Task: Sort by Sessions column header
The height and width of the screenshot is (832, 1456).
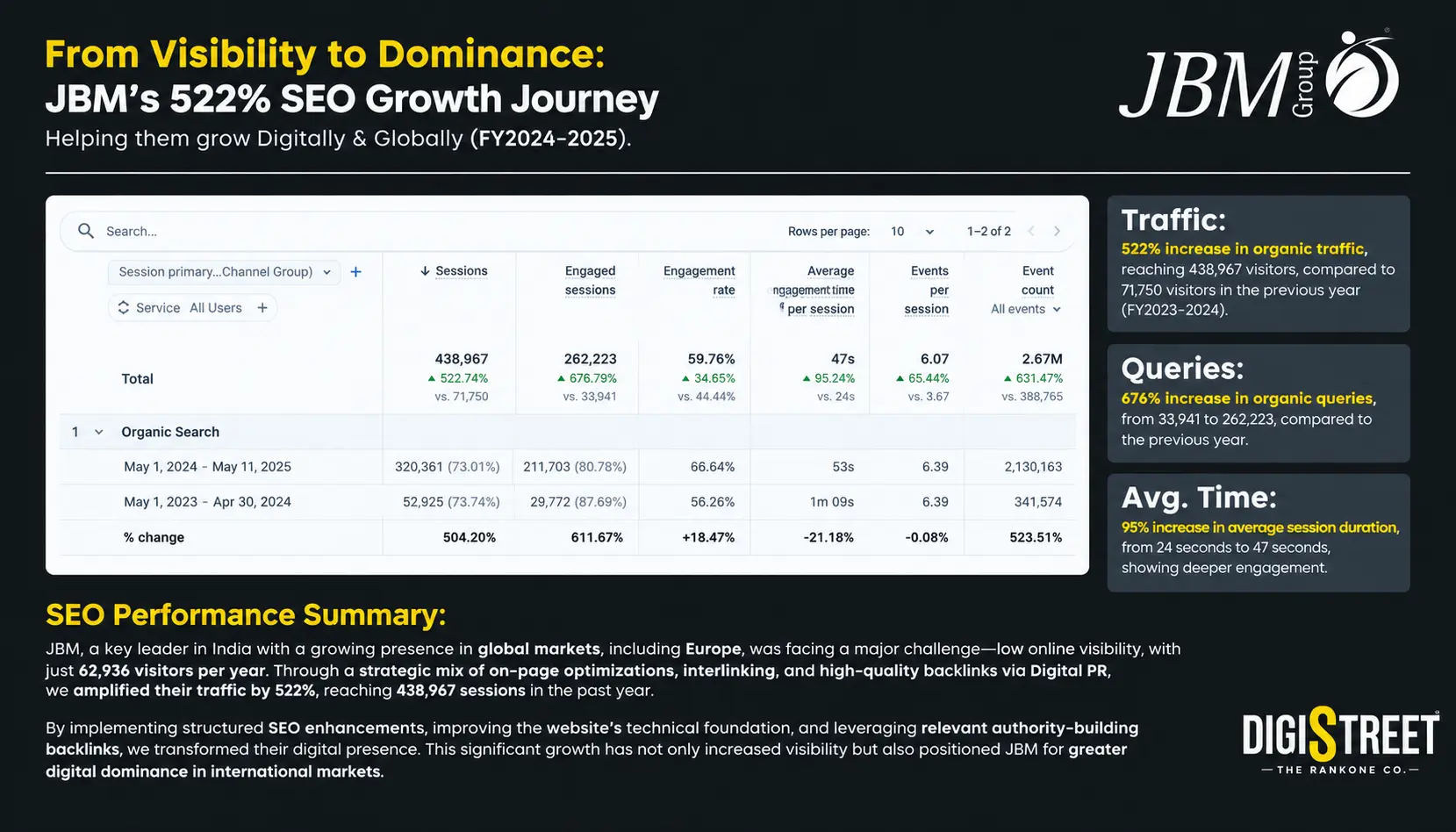Action: [x=454, y=271]
